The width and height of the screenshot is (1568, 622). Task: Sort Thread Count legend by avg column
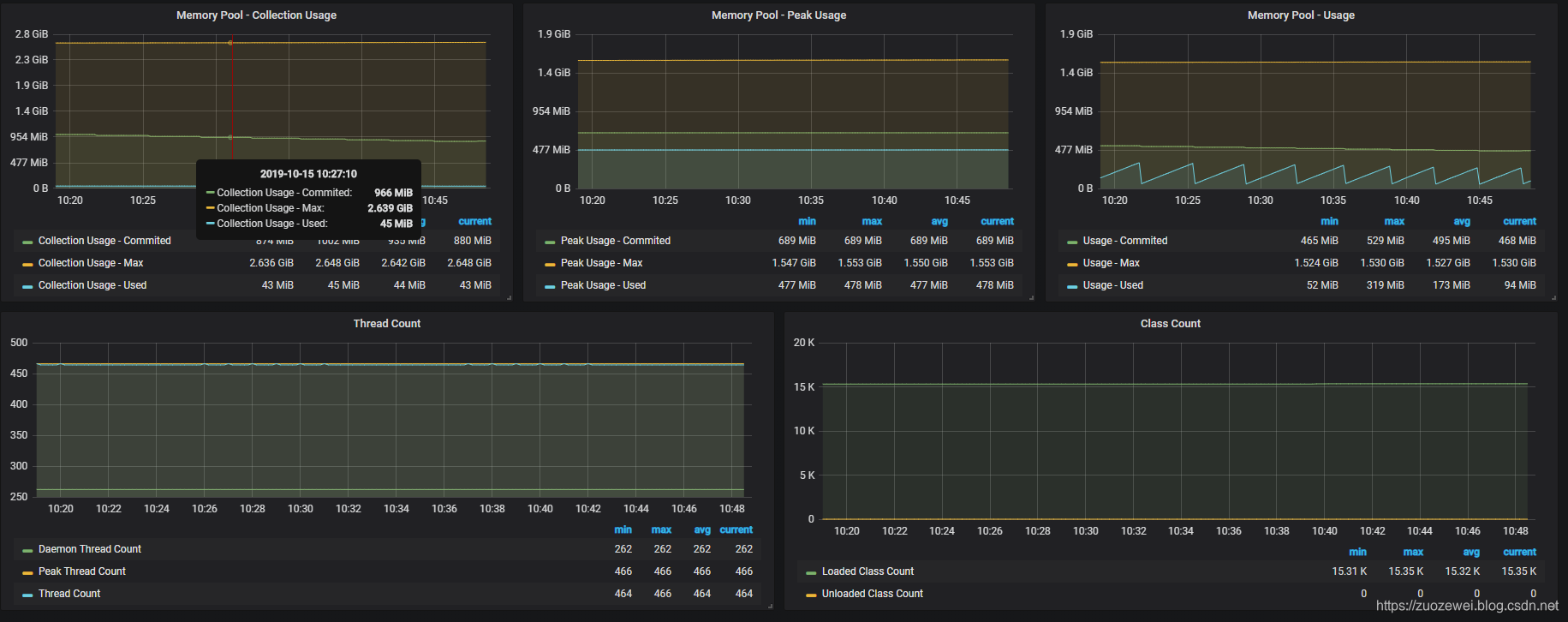702,529
